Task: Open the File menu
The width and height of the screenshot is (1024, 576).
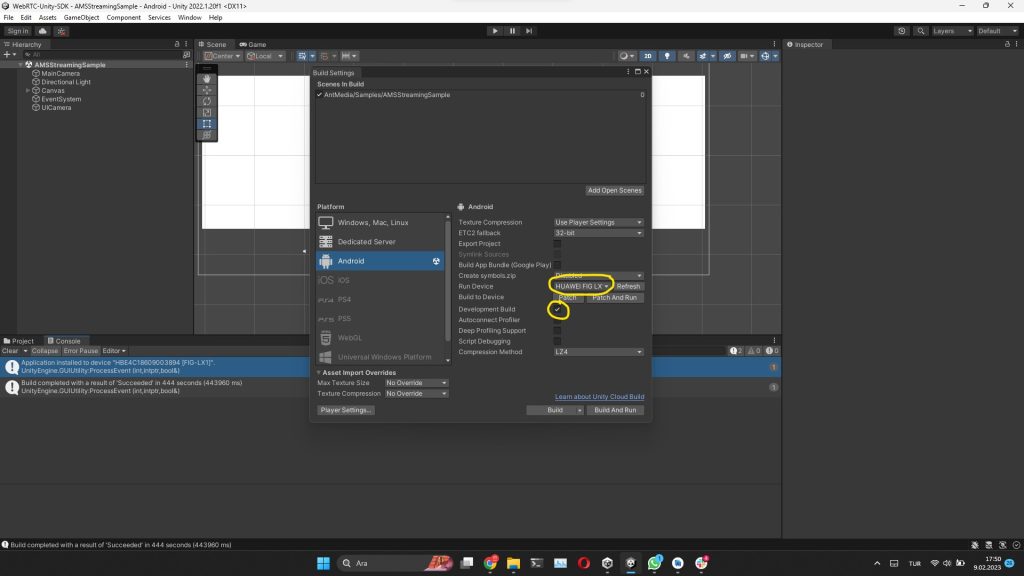Action: 8,18
